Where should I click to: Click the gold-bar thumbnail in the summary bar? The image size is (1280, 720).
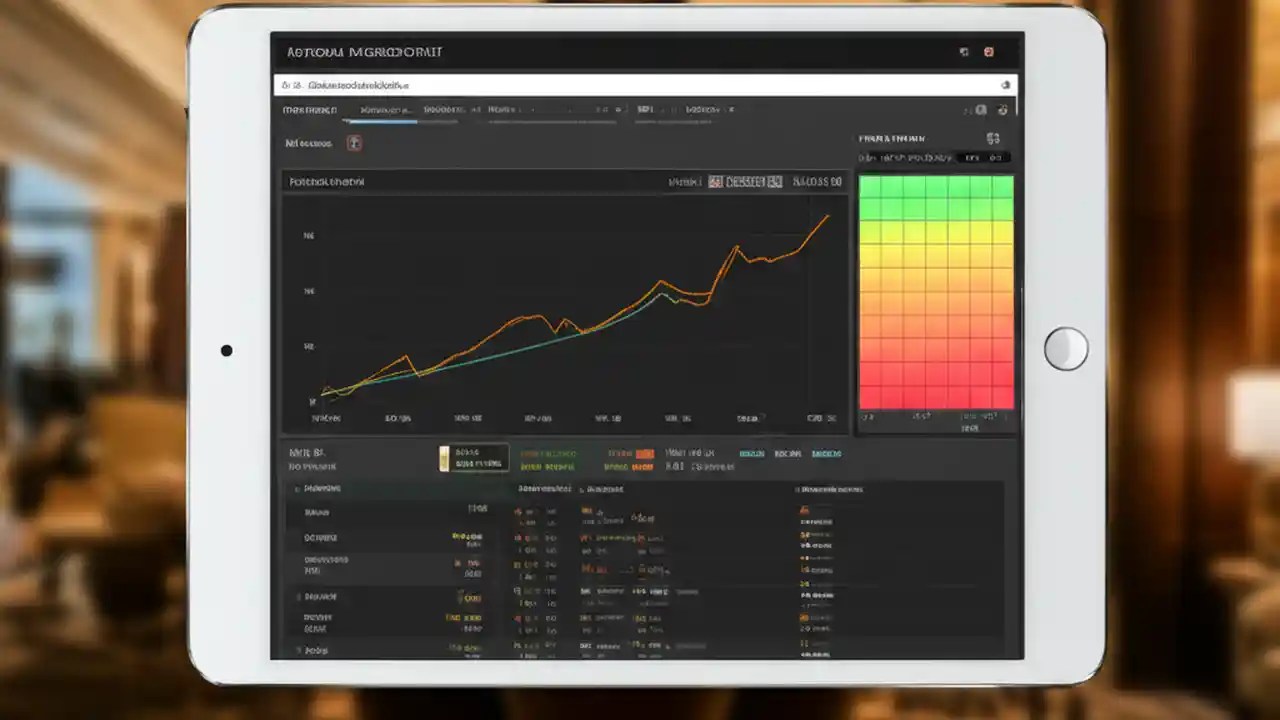[x=445, y=458]
